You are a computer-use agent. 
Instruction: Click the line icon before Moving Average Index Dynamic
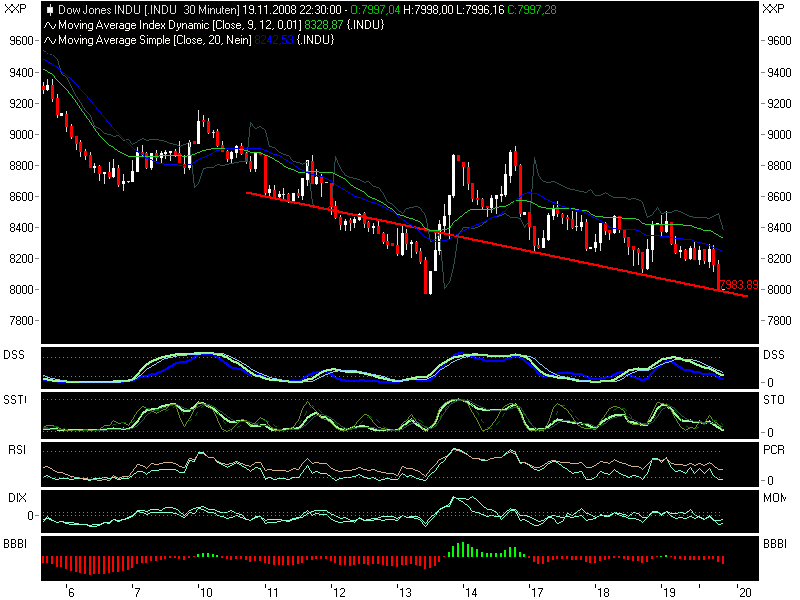tap(49, 25)
